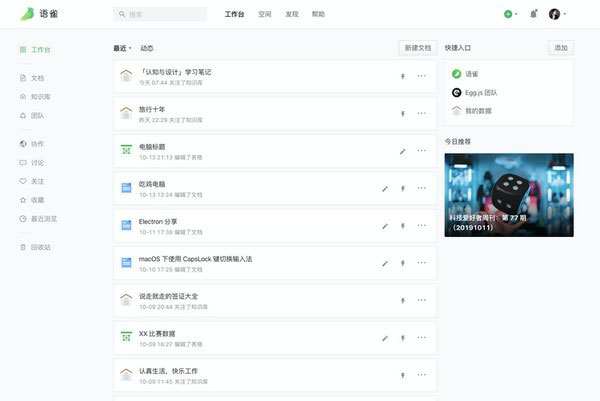Open the notification bell icon
The image size is (600, 401).
pos(533,15)
